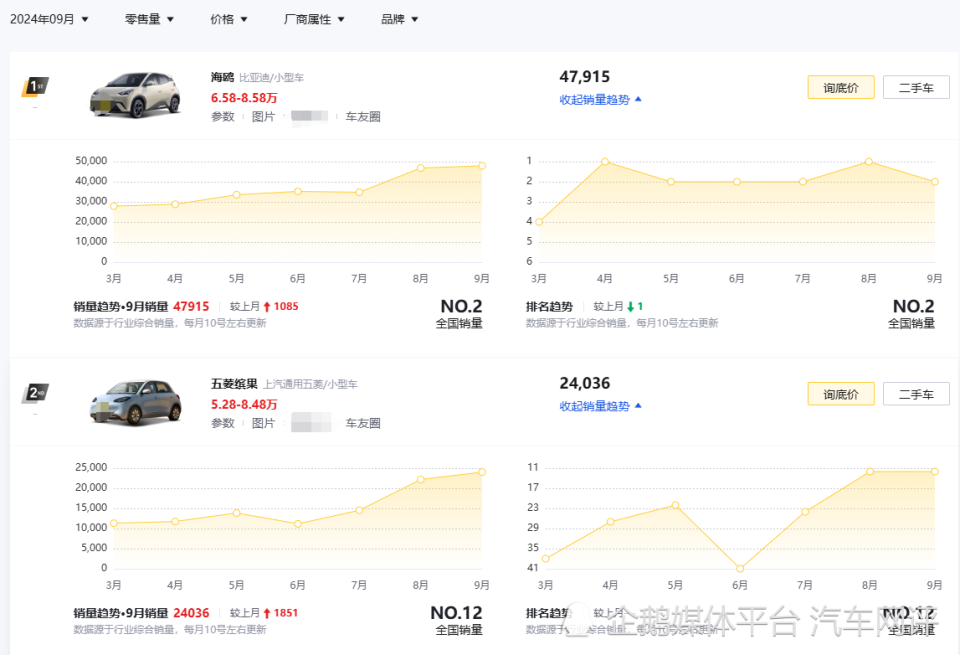Click the 2nd place rank badge beside 五菱缤果

(x=36, y=393)
